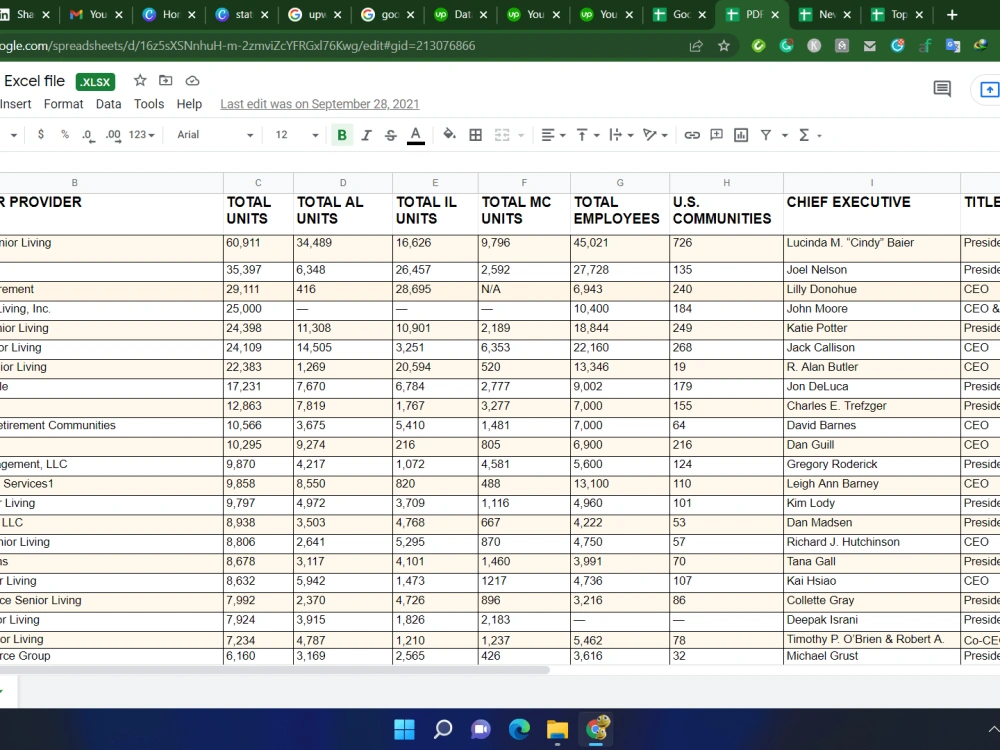Open the font size 12 dropdown
The height and width of the screenshot is (750, 1000).
(297, 135)
